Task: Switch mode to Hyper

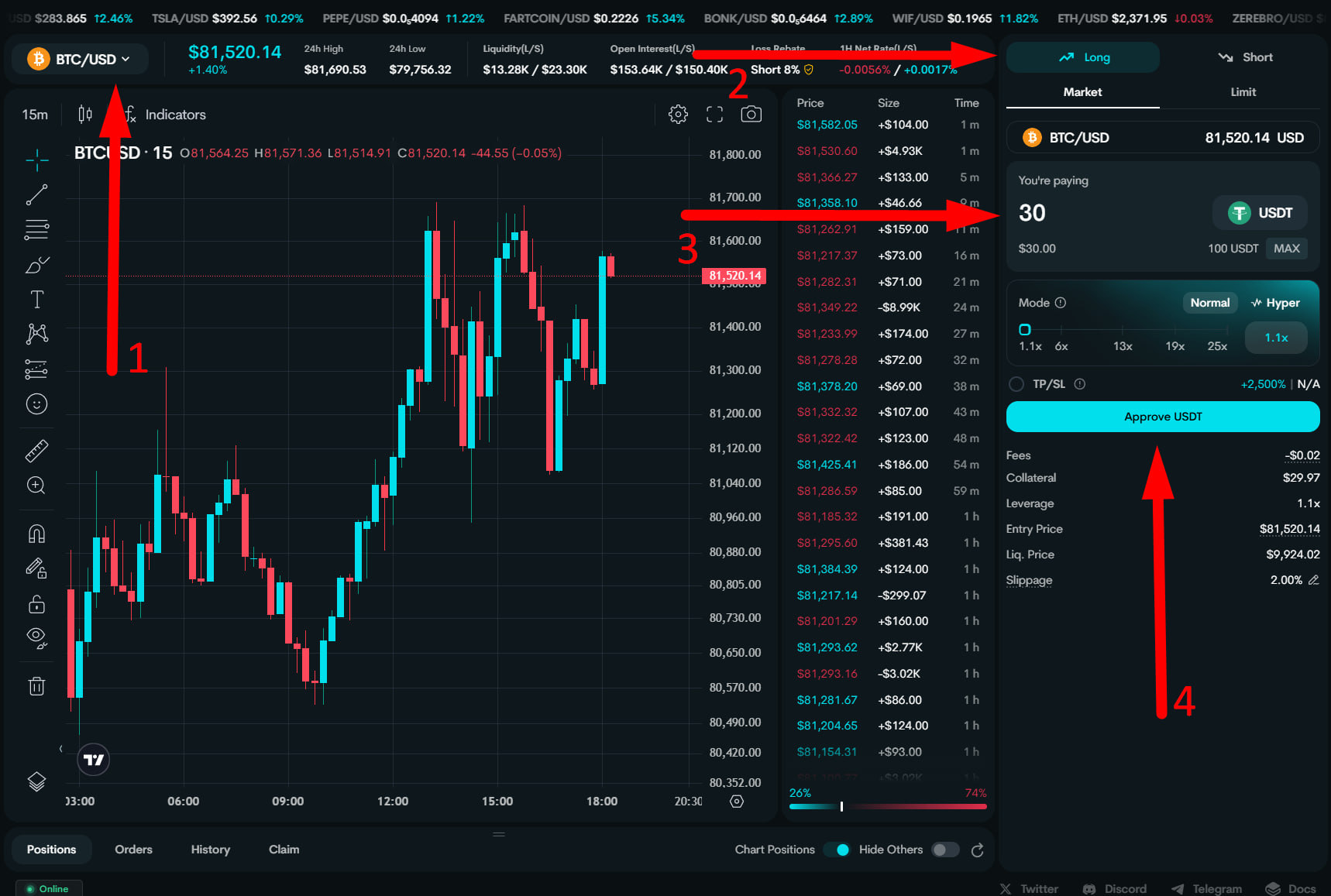Action: tap(1275, 303)
